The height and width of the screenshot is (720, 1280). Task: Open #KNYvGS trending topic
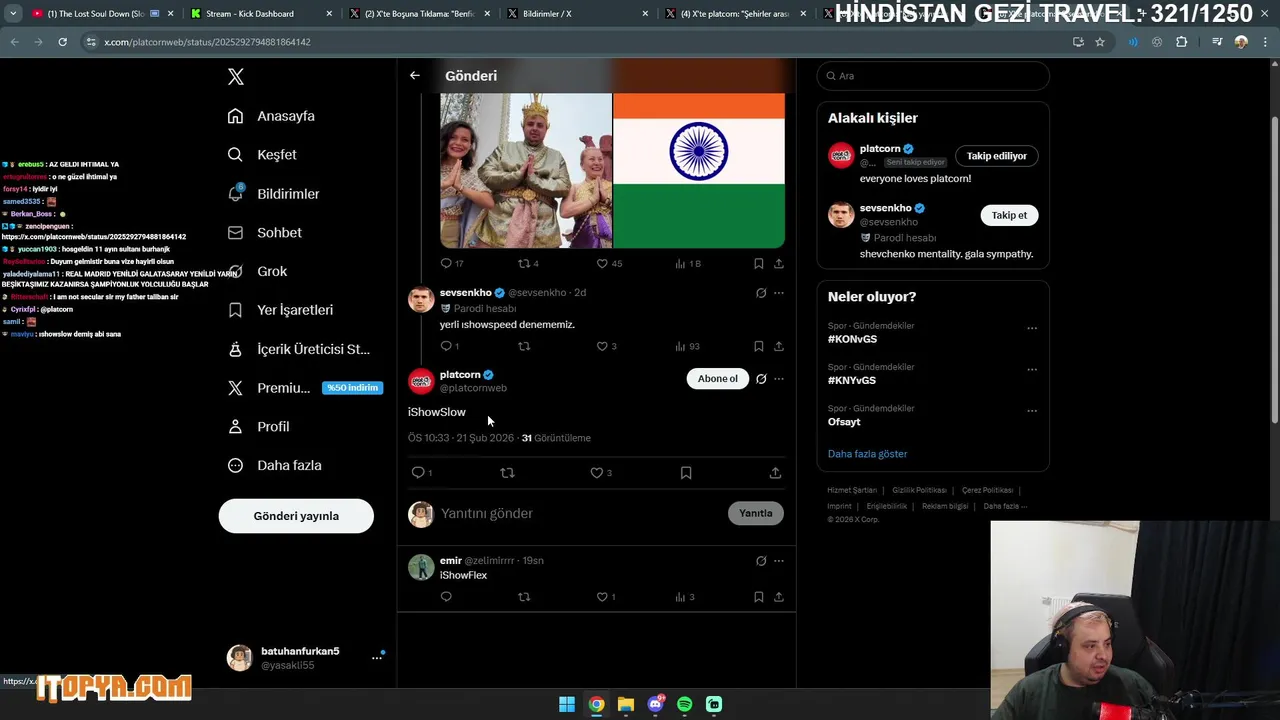[852, 380]
